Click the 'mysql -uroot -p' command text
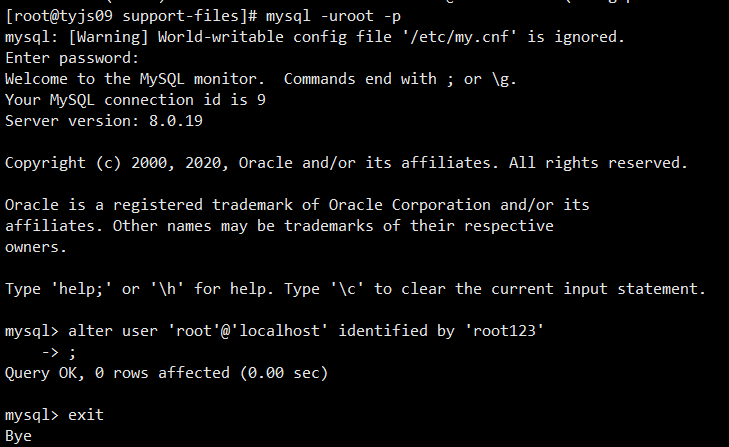The image size is (729, 447). click(x=333, y=16)
